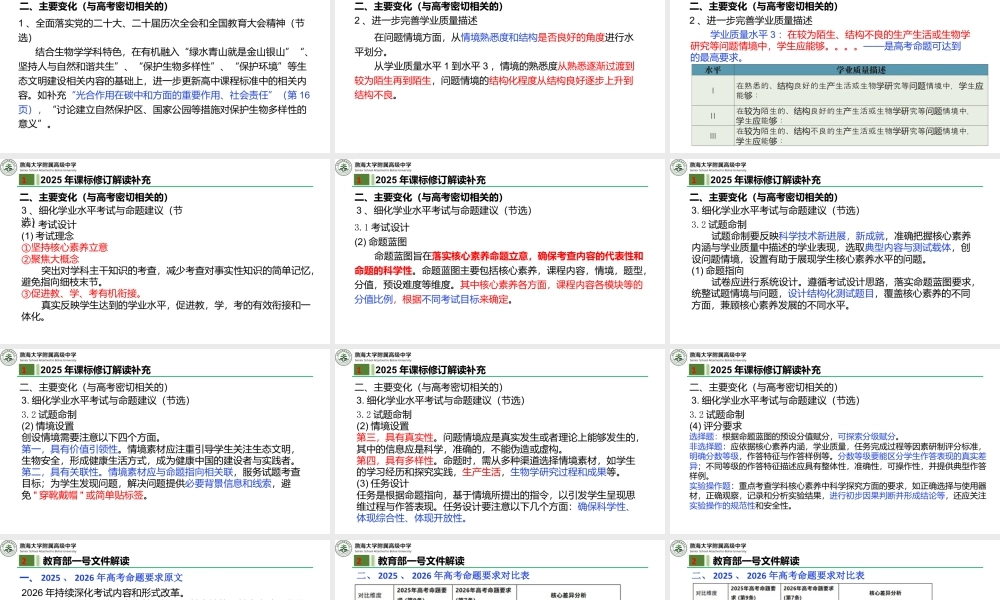Screen dimensions: 1000x600
Task: Click the quoted text "穿靴戴帽"
Action: point(59,495)
